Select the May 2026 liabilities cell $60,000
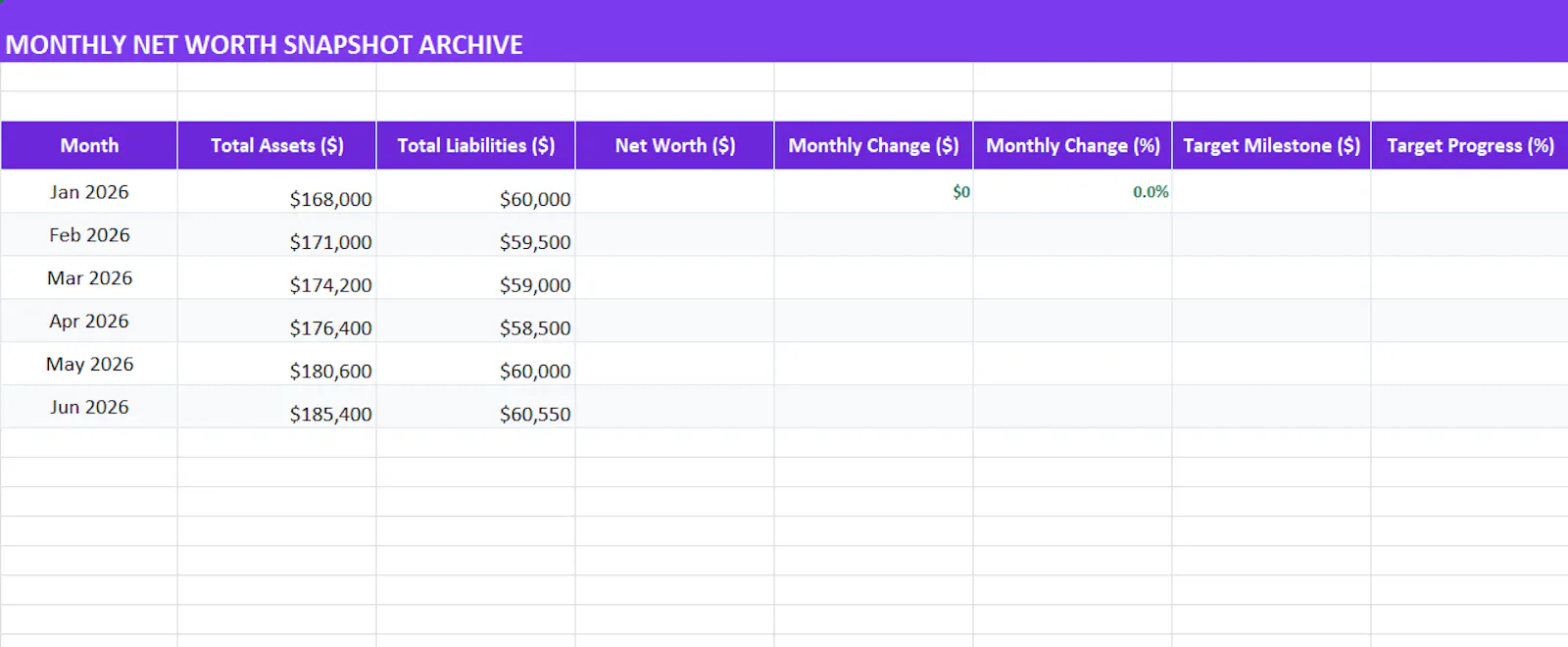Screen dimensions: 1568x647 (476, 365)
